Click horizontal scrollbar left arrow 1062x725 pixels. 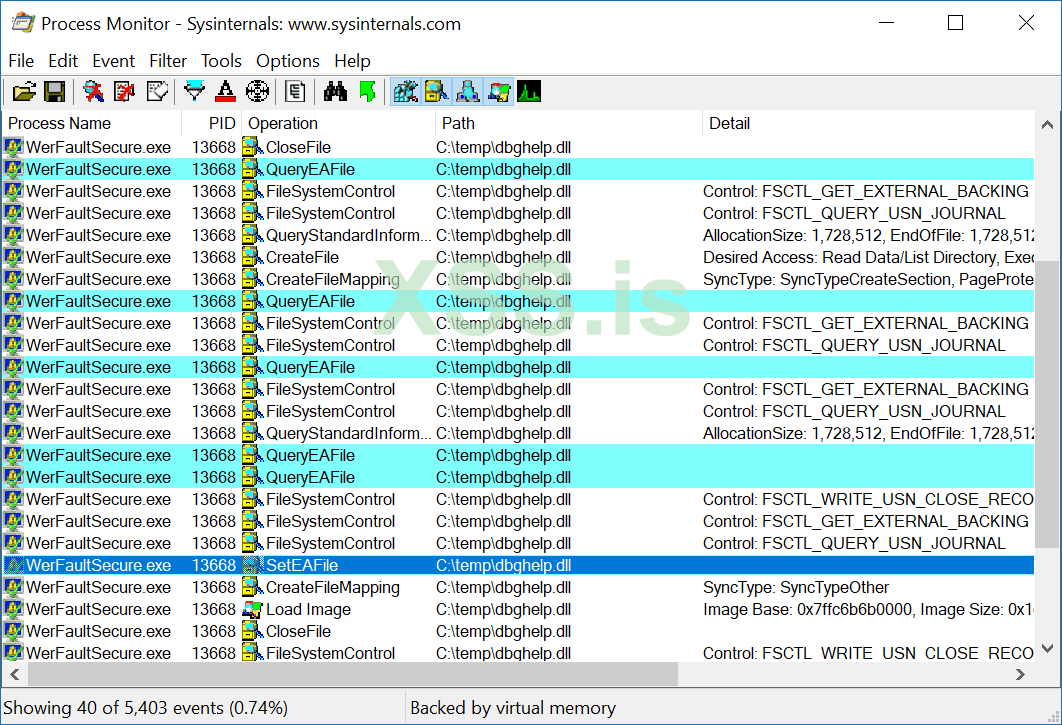(x=14, y=674)
